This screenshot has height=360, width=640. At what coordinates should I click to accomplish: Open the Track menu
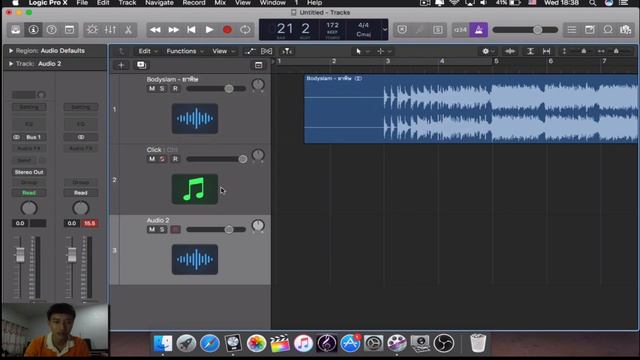pos(127,3)
